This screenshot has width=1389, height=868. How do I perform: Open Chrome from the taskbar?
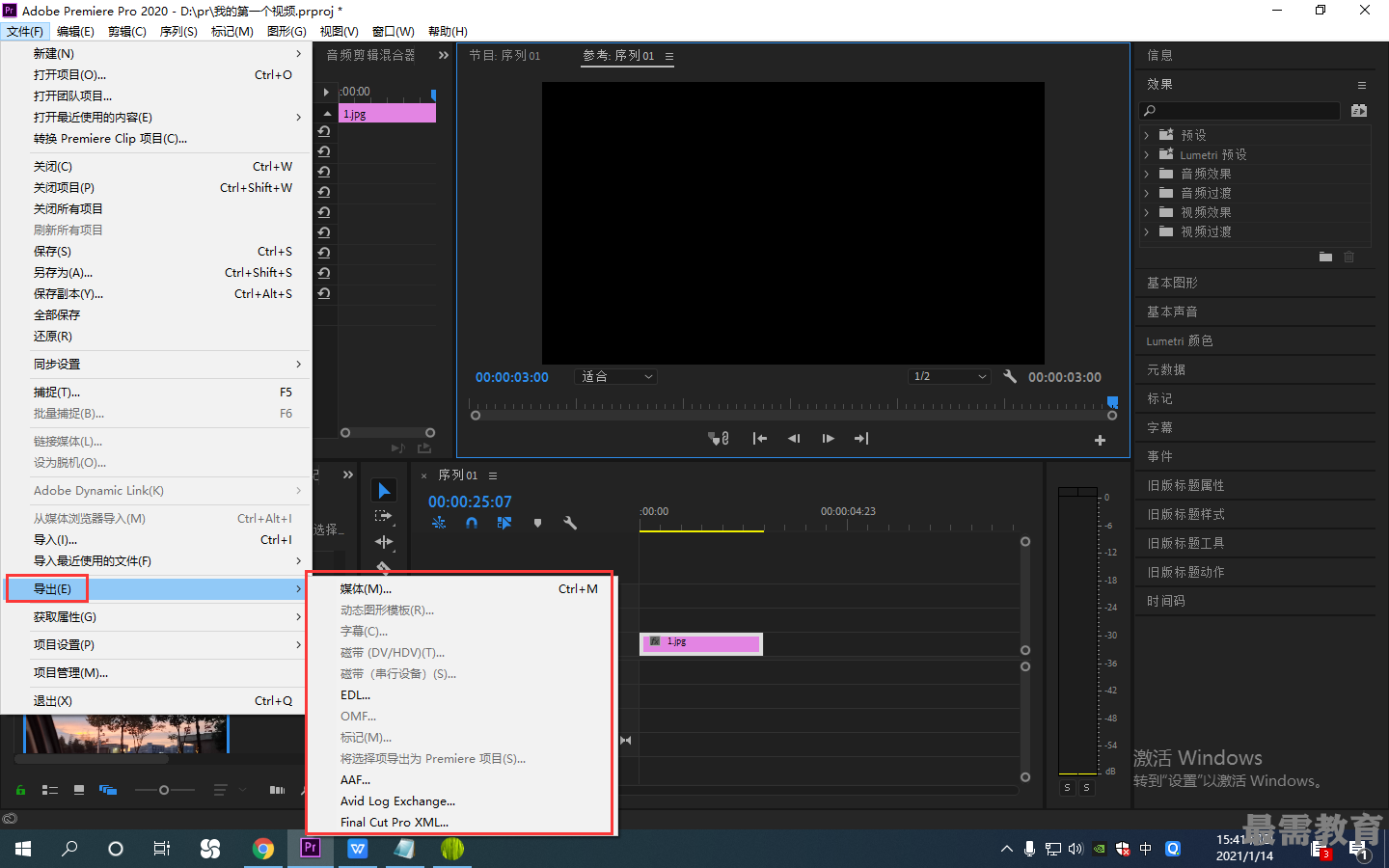click(x=262, y=849)
